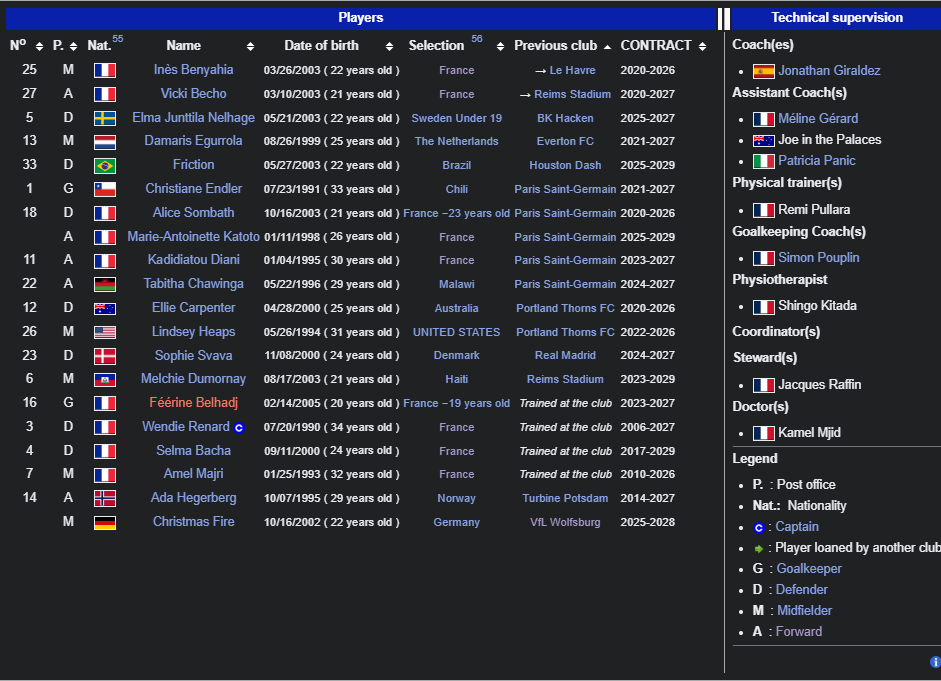Open Houston Dash club link
This screenshot has width=941, height=681.
click(x=565, y=166)
